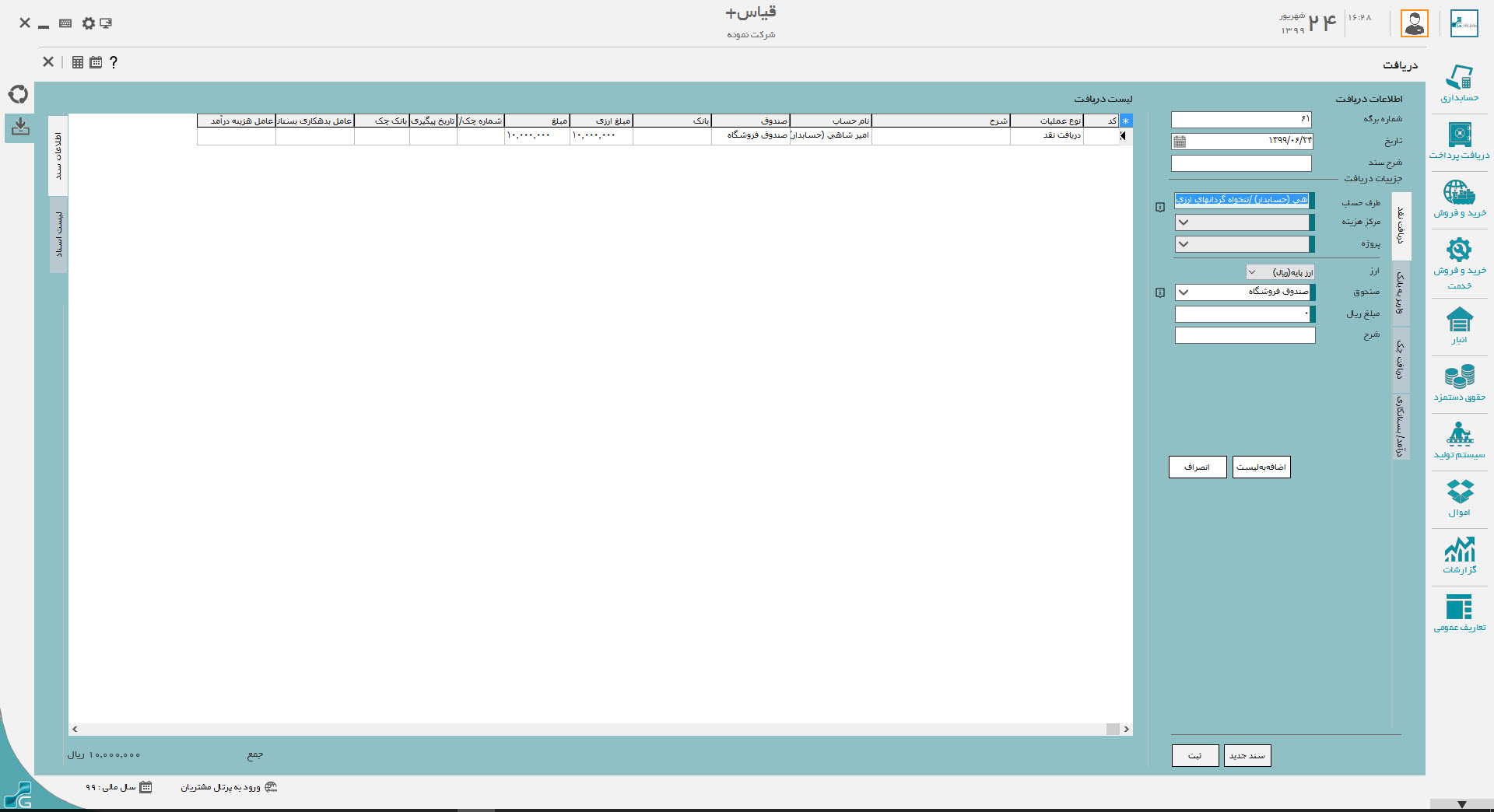Click تاریخ پیگیری column header

click(433, 121)
